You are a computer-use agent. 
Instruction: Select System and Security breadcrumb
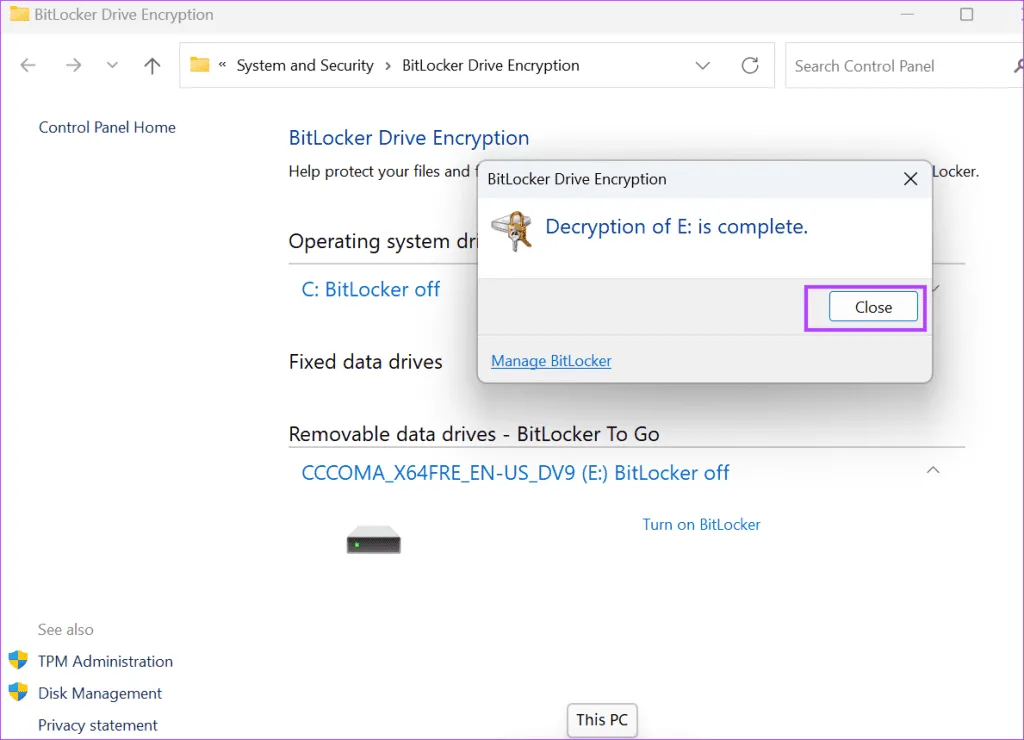(x=304, y=66)
